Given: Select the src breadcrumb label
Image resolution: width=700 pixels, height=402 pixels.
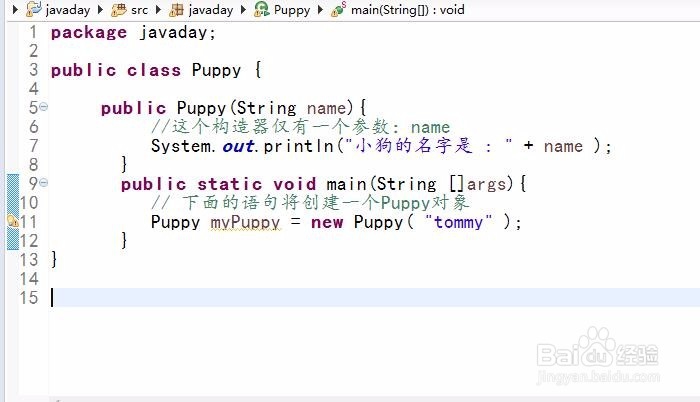Looking at the screenshot, I should (139, 10).
